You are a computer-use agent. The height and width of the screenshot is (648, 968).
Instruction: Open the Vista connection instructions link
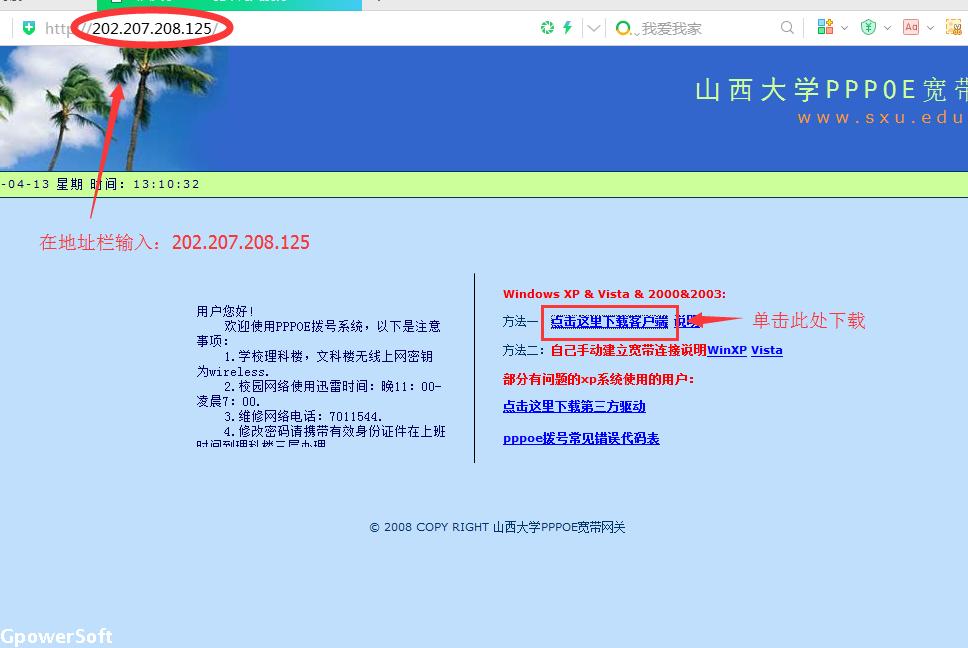[766, 350]
